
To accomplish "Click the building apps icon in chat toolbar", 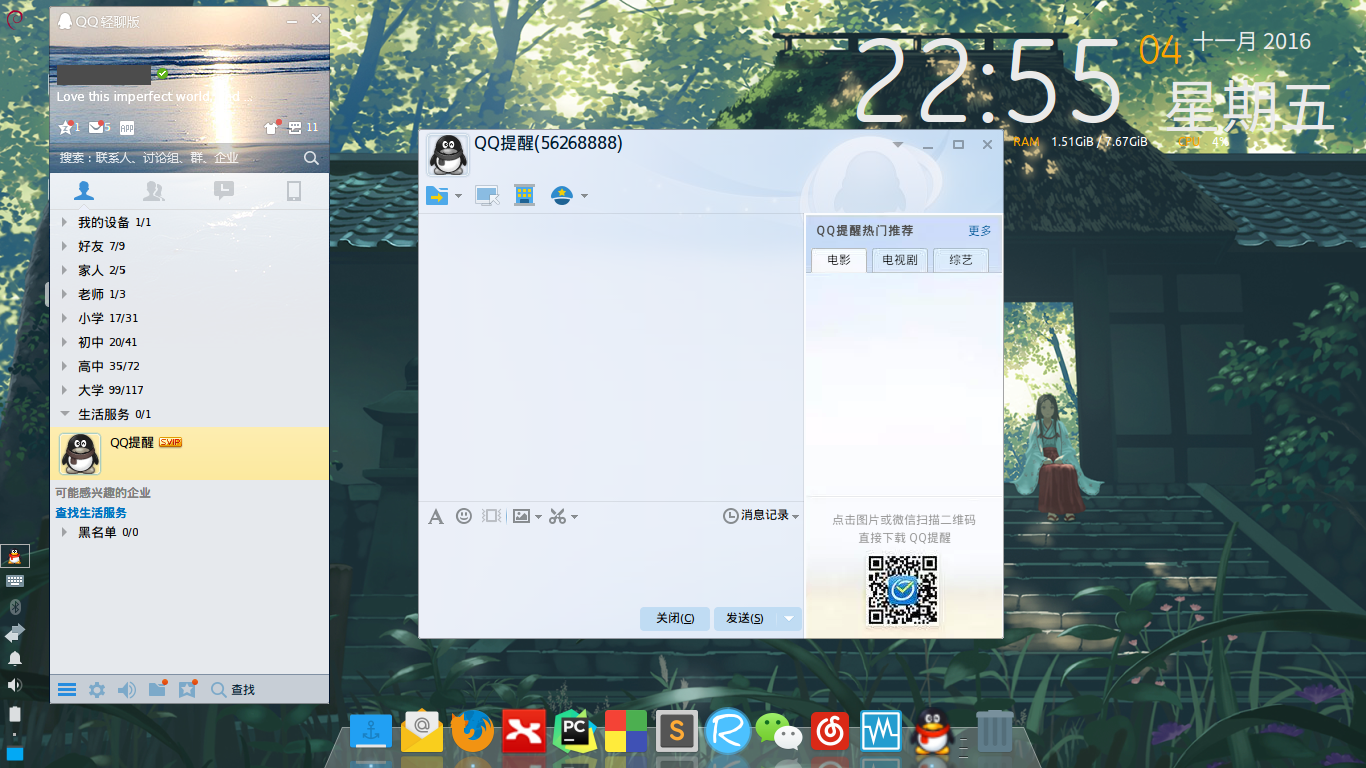I will click(524, 195).
